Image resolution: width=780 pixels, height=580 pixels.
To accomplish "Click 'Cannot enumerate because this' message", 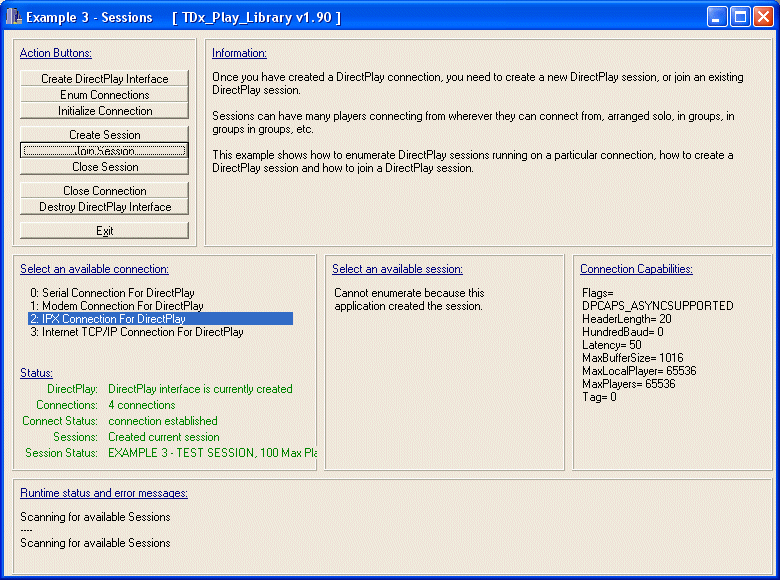I will (409, 292).
